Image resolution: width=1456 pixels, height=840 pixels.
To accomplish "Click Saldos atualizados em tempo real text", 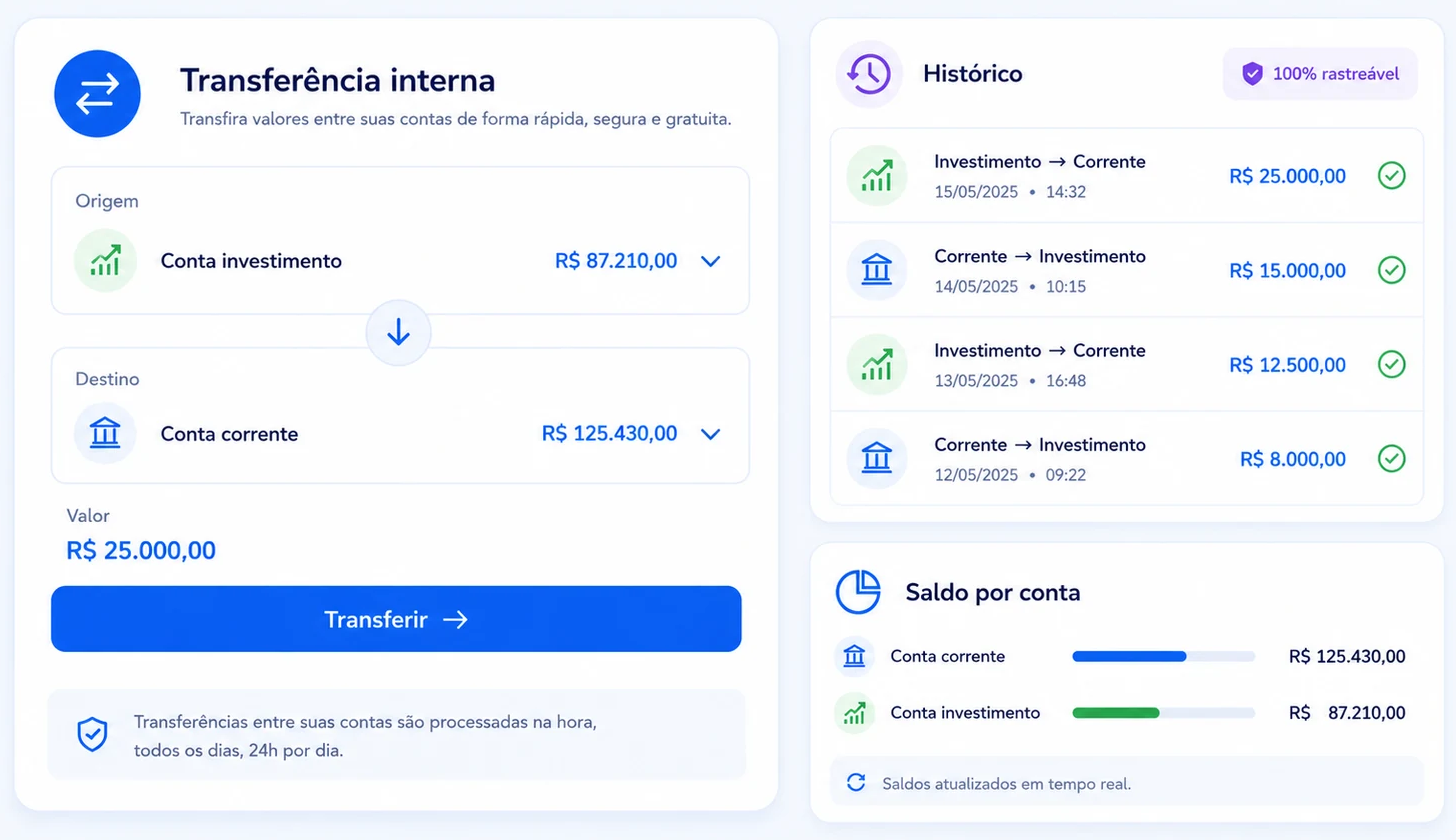I will (1007, 783).
